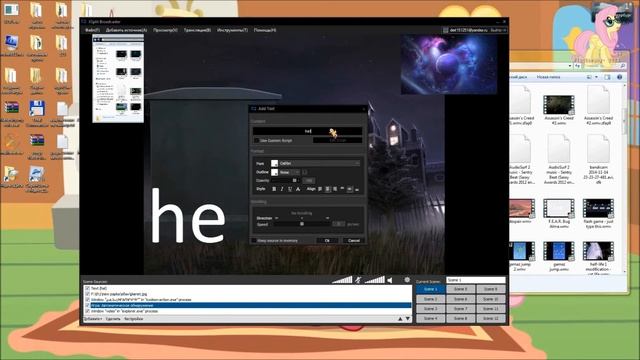Adjust the scrolling Speed slider
The height and width of the screenshot is (360, 640).
(302, 224)
